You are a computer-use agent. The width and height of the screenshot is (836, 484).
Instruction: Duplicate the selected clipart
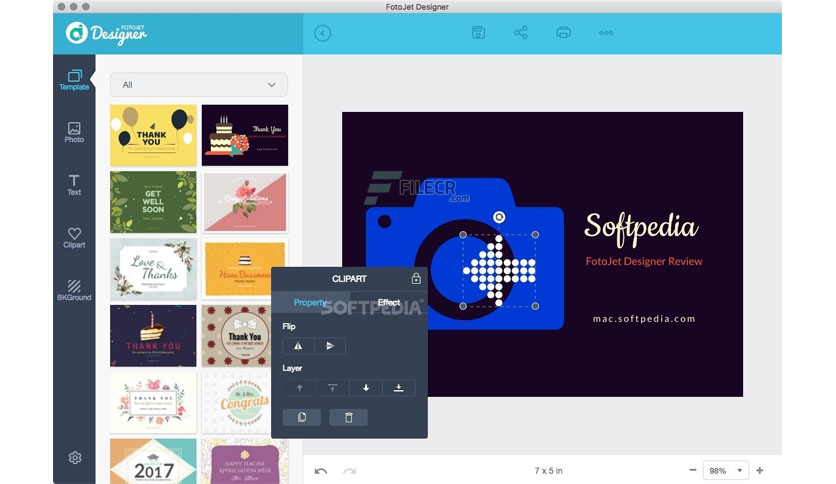point(302,417)
